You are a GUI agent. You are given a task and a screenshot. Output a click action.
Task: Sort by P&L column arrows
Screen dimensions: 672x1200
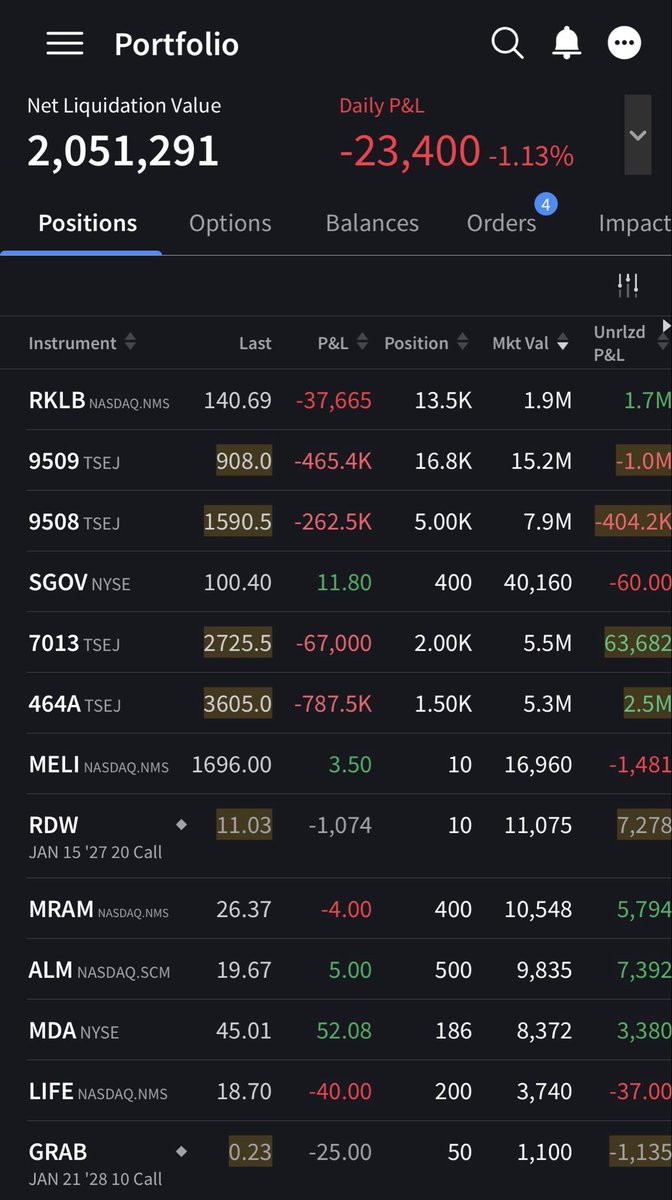pyautogui.click(x=362, y=343)
